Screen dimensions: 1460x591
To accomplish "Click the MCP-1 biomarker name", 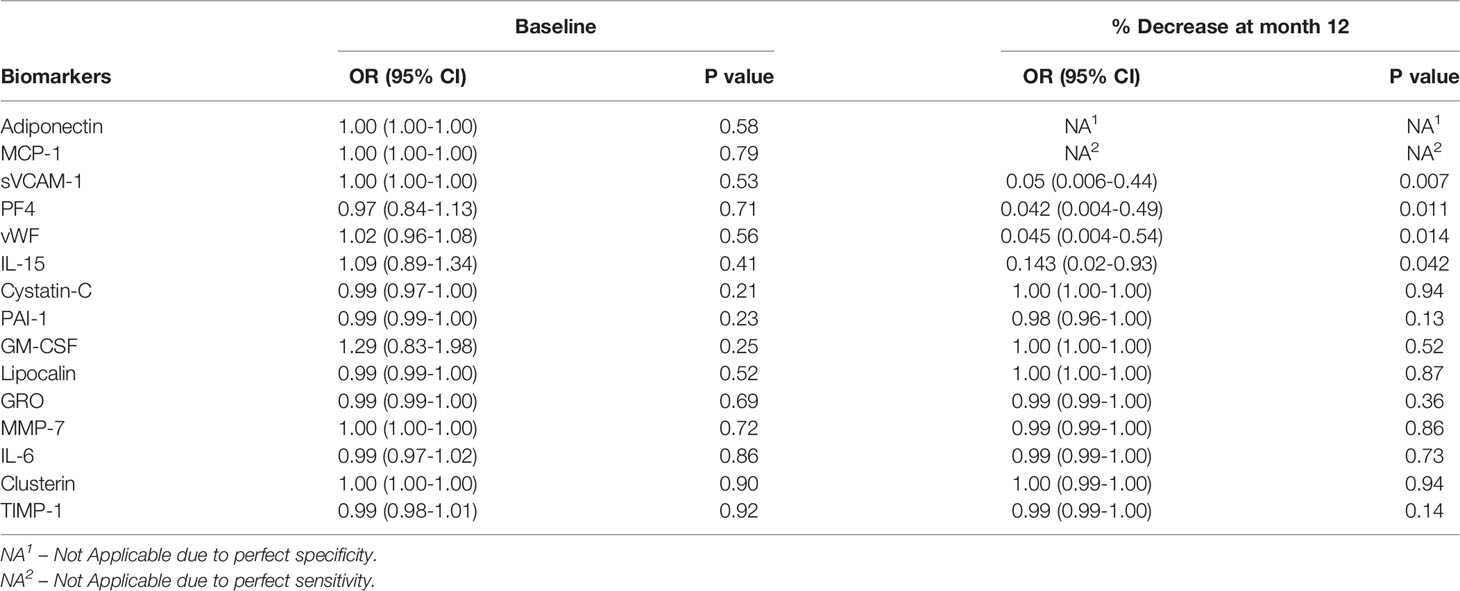I will (30, 153).
